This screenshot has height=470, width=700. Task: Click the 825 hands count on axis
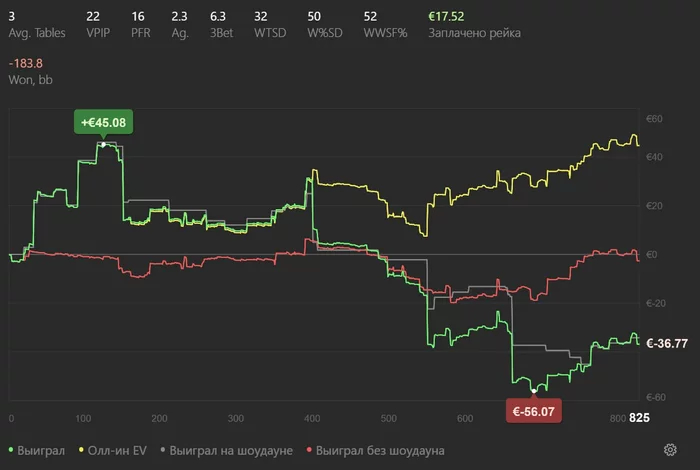(638, 418)
